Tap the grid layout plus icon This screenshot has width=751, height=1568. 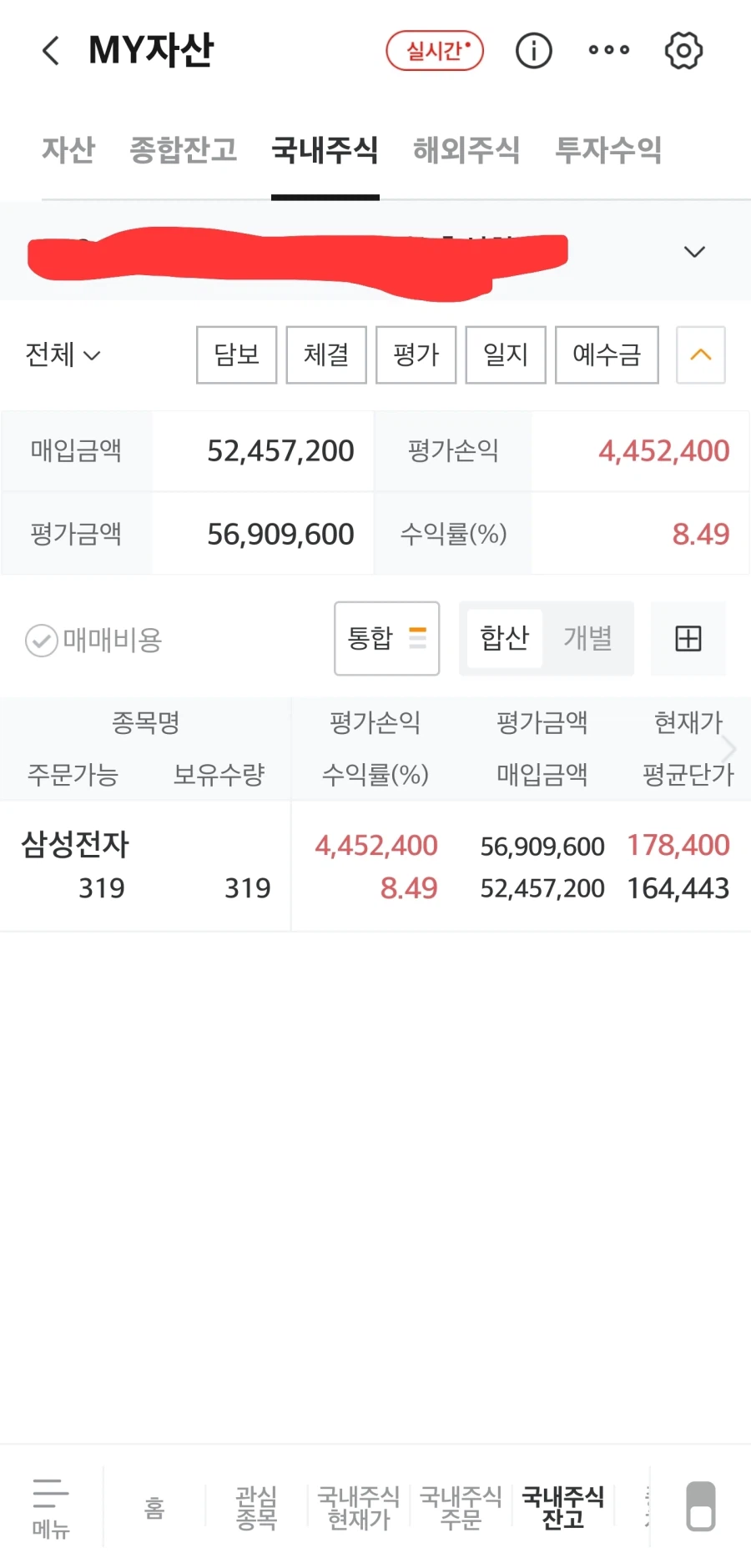pos(688,639)
